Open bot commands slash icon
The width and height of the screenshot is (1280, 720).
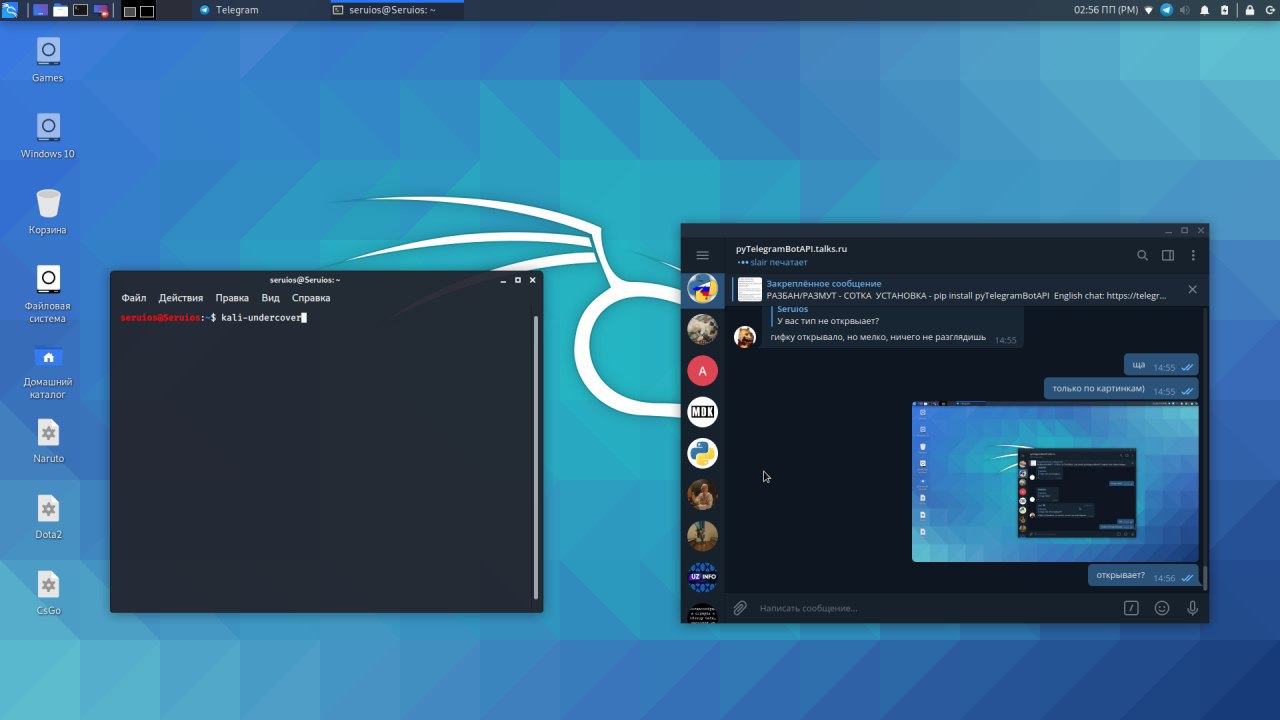[x=1131, y=608]
